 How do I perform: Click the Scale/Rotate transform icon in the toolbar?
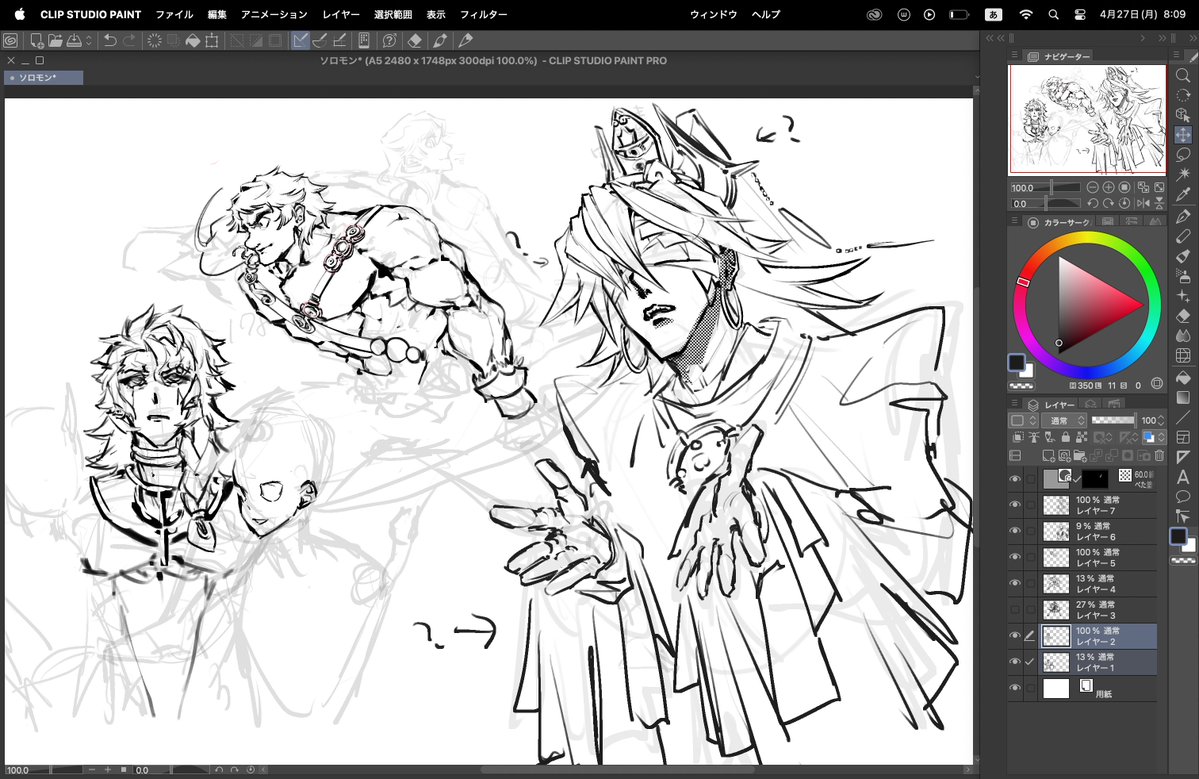click(x=212, y=41)
